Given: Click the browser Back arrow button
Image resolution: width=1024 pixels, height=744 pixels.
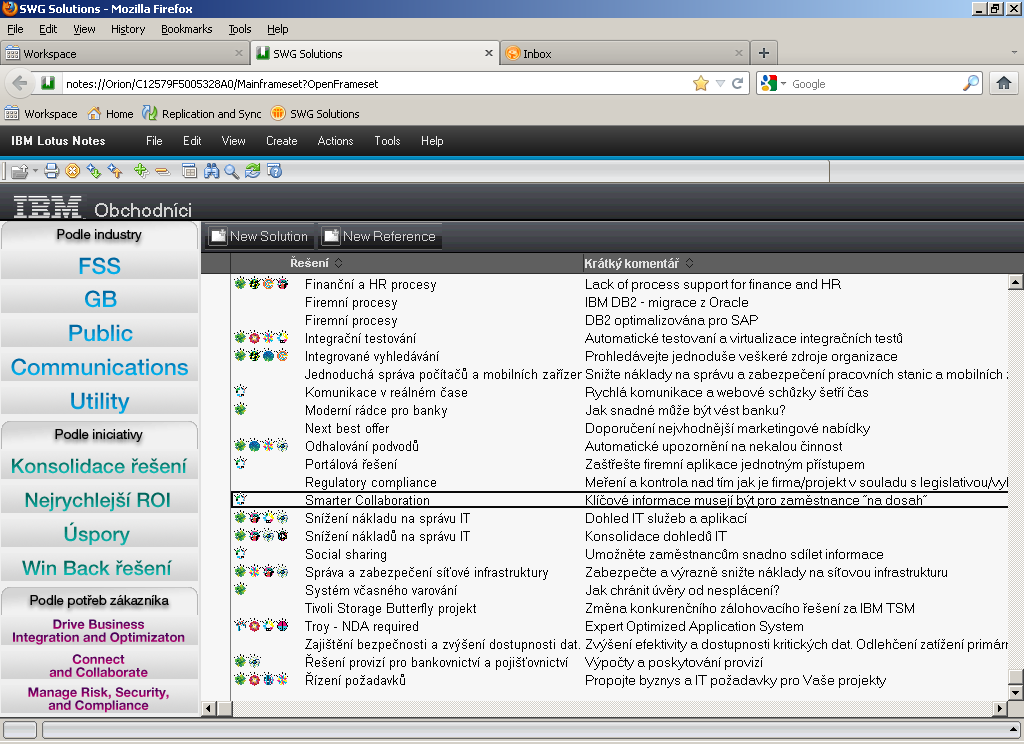Looking at the screenshot, I should tap(20, 84).
